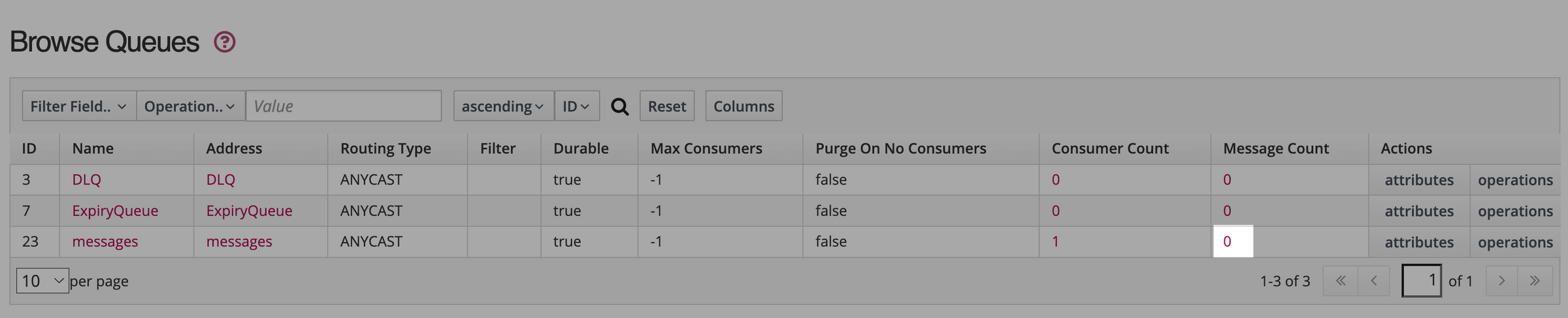Go to the first page arrow
The width and height of the screenshot is (1568, 318).
[x=1341, y=281]
